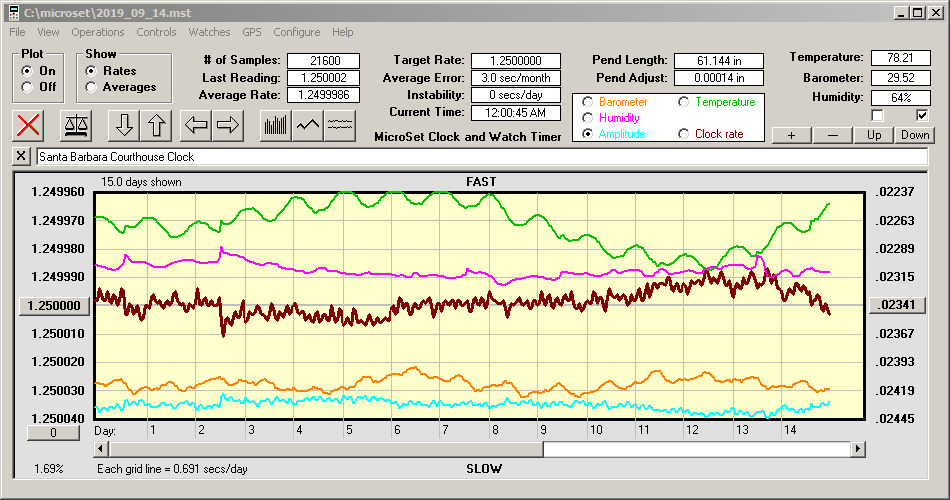Tick the unchecked box under Humidity

point(877,116)
